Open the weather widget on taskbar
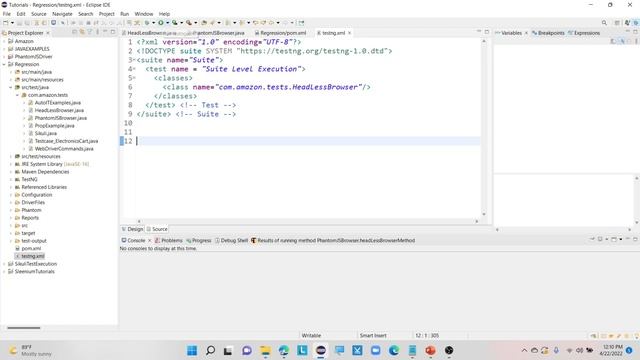The image size is (640, 360). coord(30,350)
